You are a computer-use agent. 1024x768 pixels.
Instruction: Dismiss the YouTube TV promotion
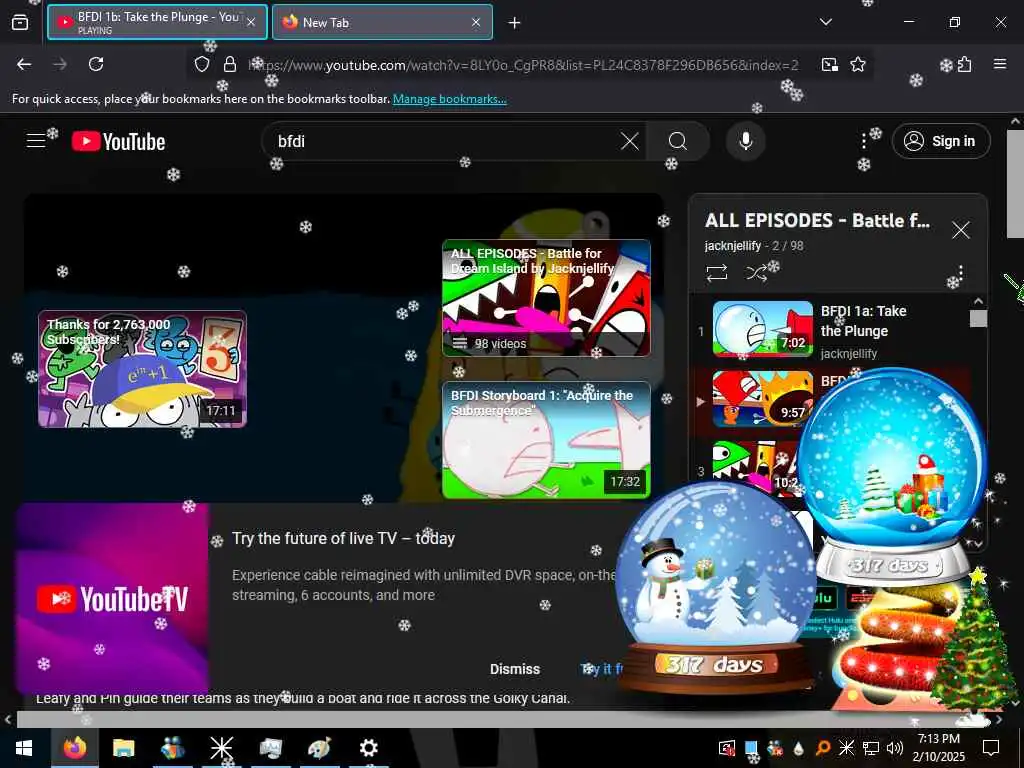[515, 669]
